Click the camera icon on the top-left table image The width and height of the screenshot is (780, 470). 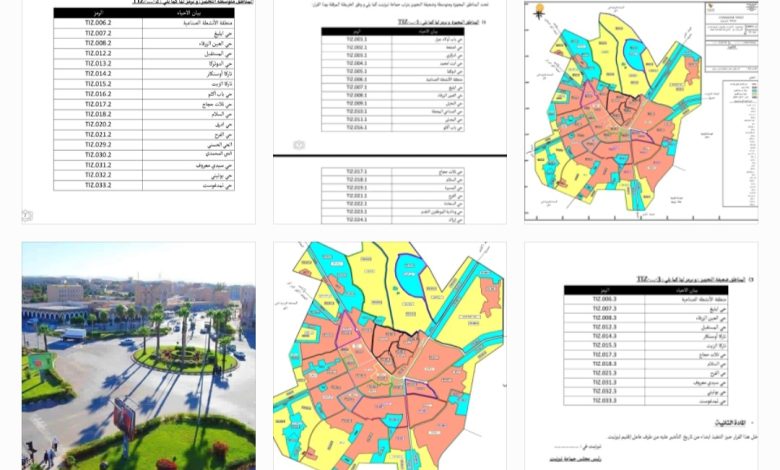(28, 215)
